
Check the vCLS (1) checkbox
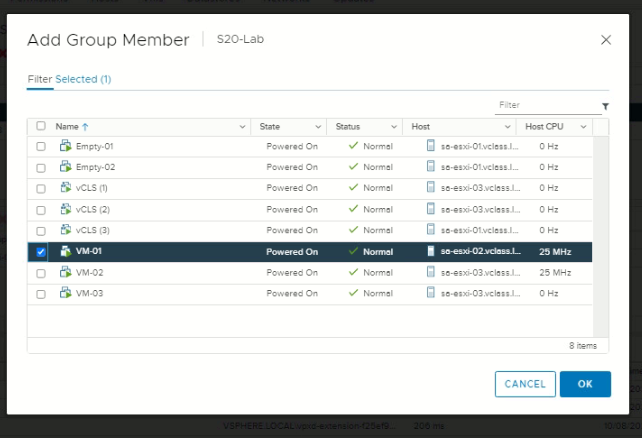[41, 189]
